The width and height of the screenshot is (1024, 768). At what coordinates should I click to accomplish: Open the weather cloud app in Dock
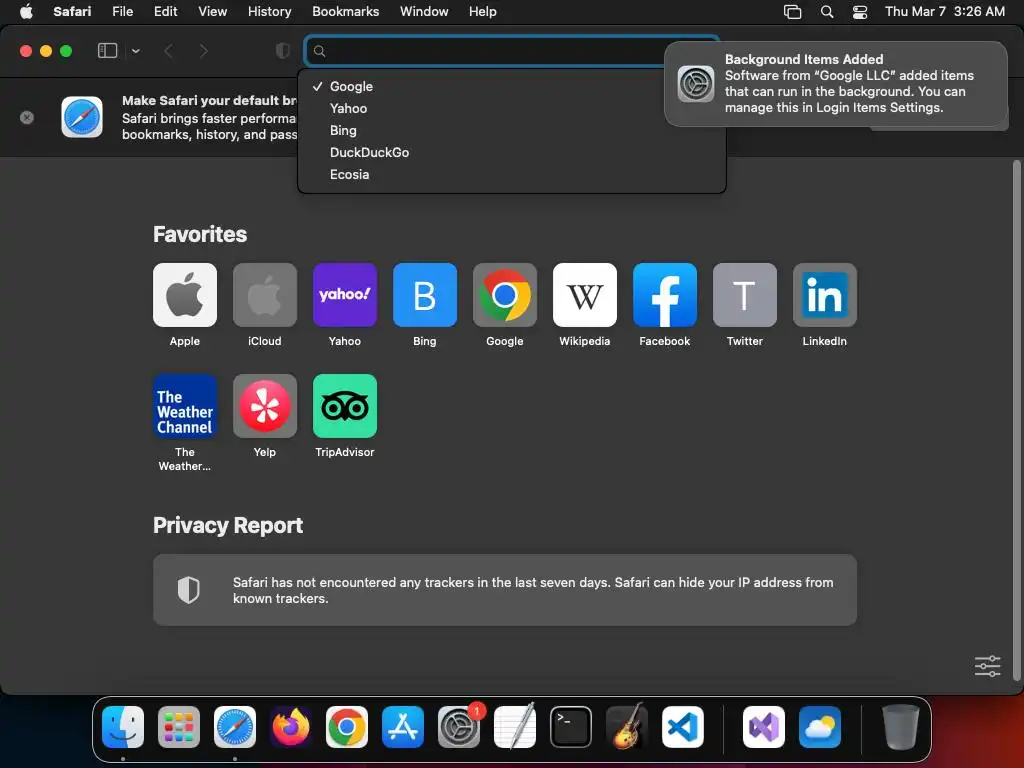click(820, 727)
